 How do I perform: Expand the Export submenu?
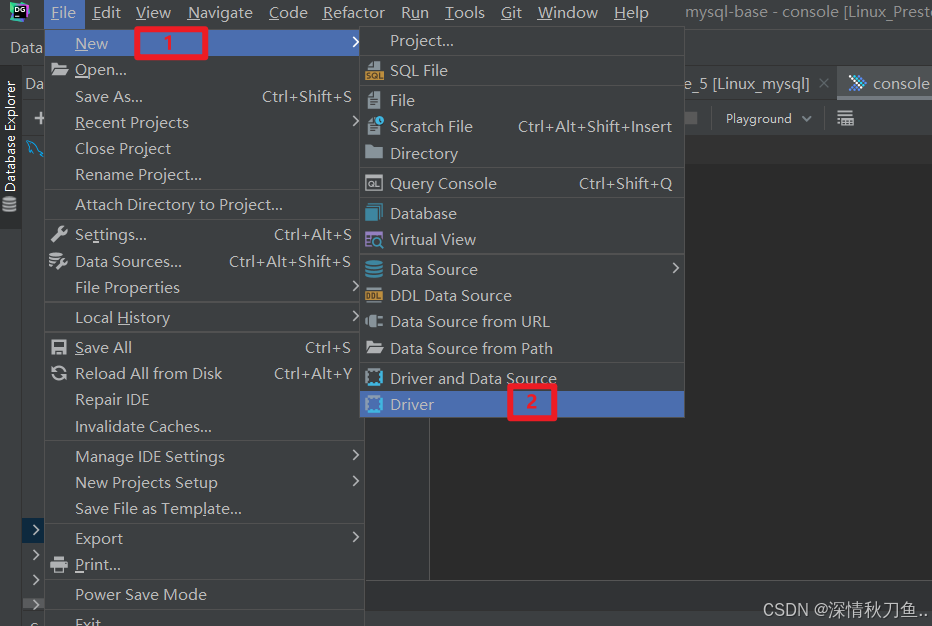click(x=203, y=539)
